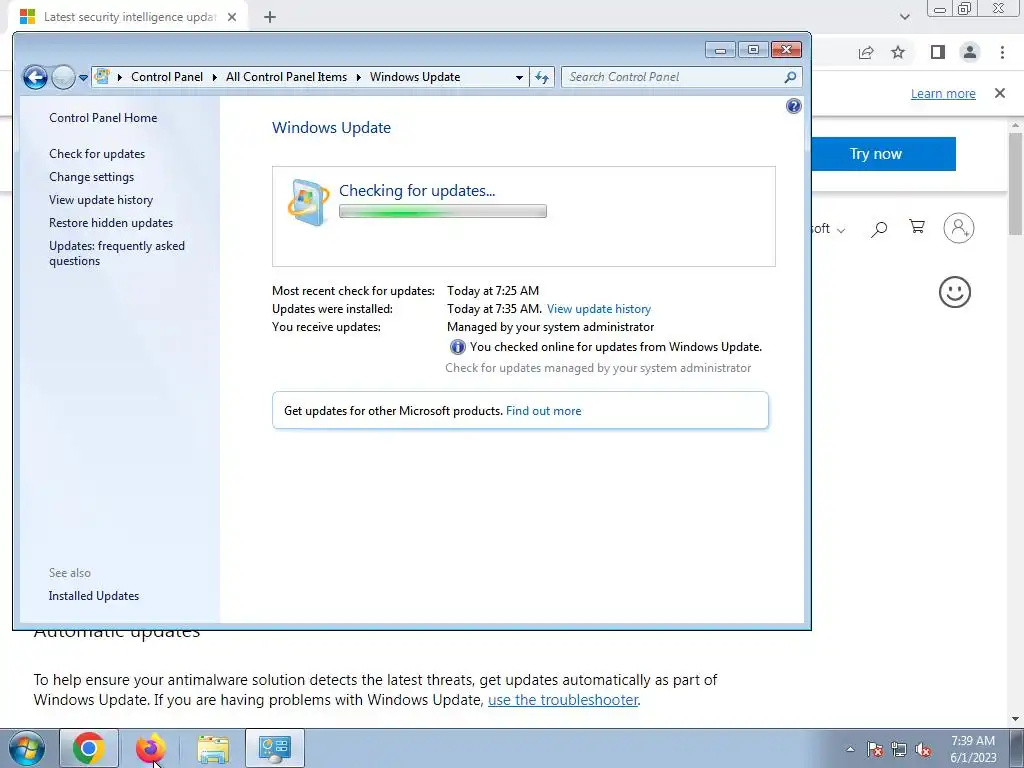This screenshot has height=768, width=1024.
Task: Open Change settings in the sidebar
Action: pos(91,177)
